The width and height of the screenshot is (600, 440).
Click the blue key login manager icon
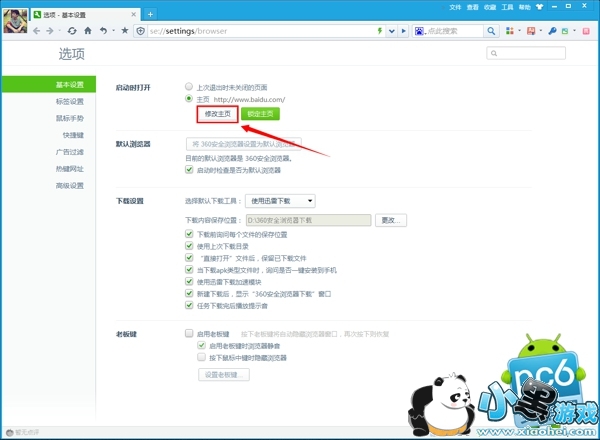click(x=552, y=31)
